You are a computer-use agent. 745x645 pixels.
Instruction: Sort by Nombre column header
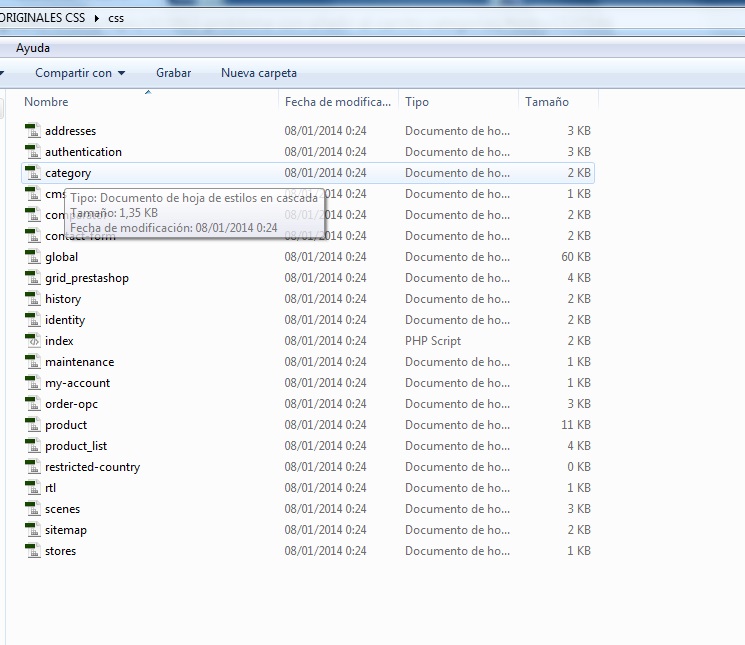point(46,102)
